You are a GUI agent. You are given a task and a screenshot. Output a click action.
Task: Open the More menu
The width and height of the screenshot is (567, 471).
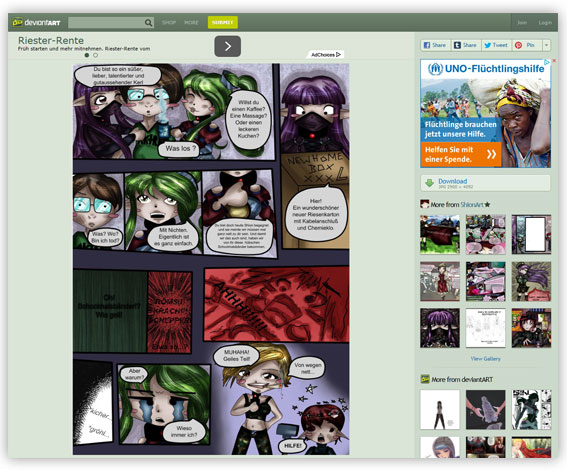coord(191,22)
